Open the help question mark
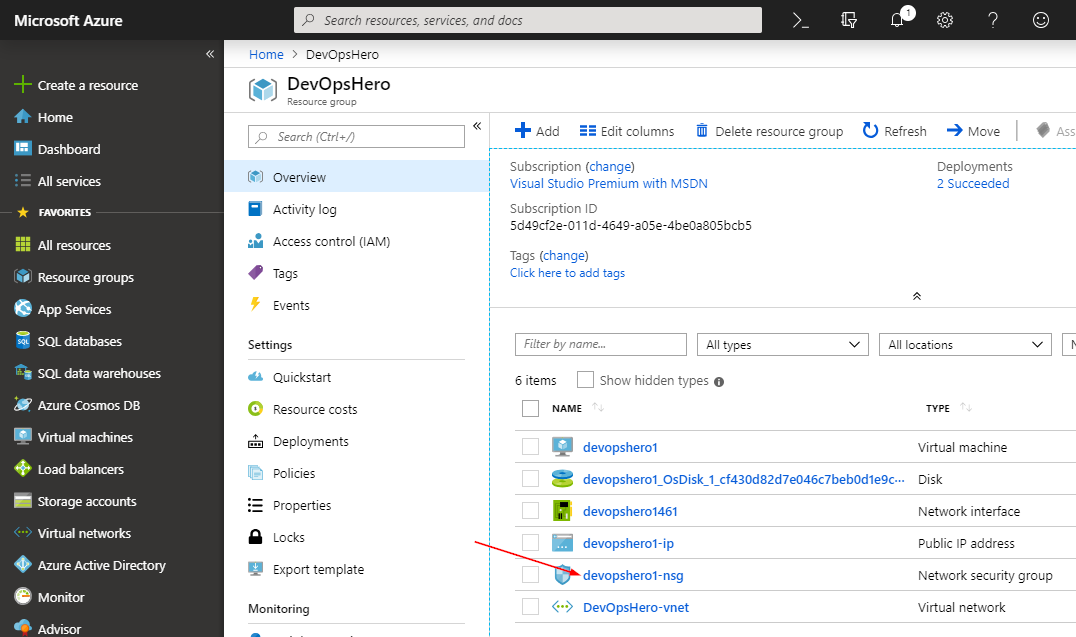 click(993, 21)
